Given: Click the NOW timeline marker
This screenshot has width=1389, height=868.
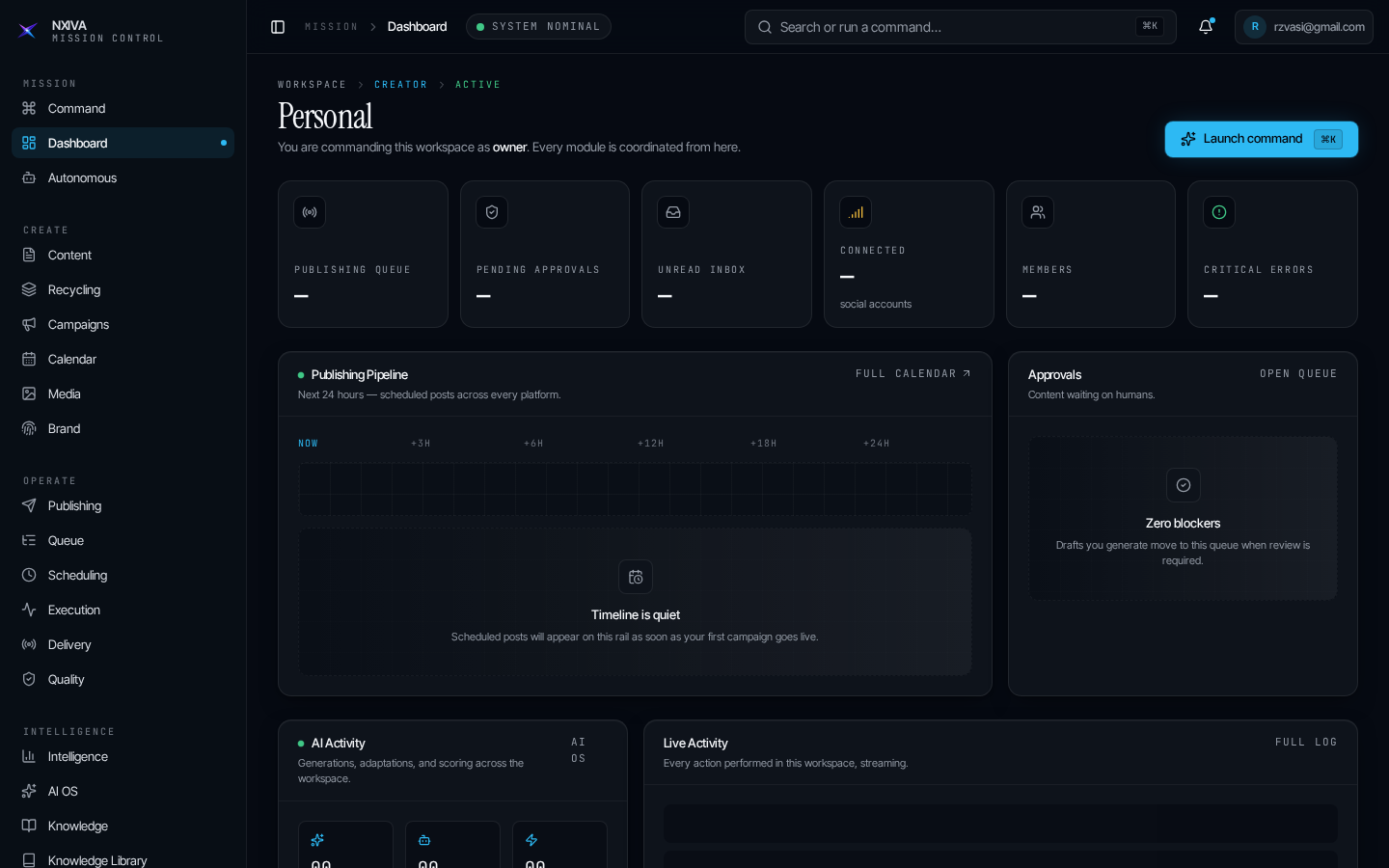Looking at the screenshot, I should point(308,444).
